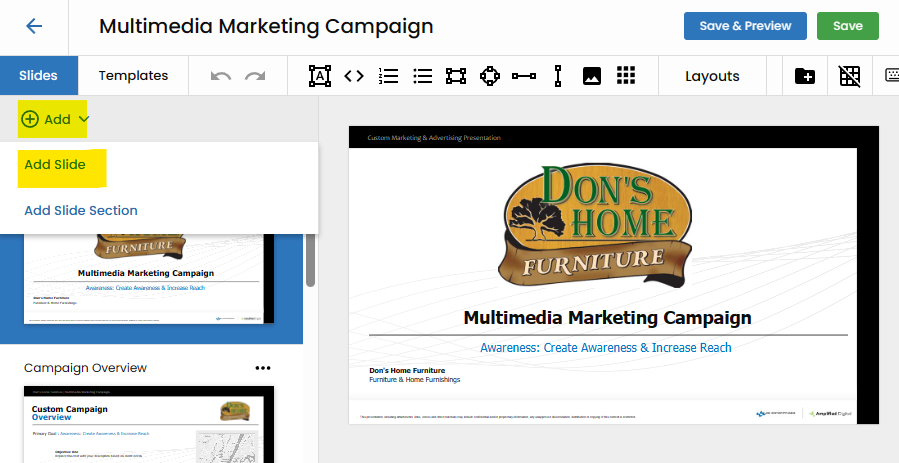The width and height of the screenshot is (899, 463).
Task: Click the add folder icon
Action: (804, 76)
